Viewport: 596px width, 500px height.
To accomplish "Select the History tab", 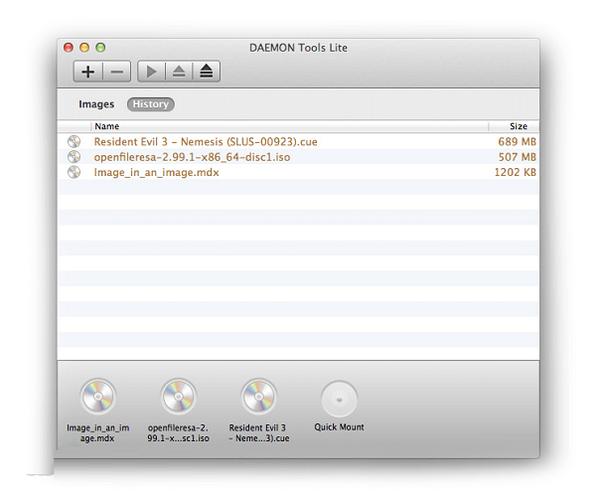I will tap(151, 104).
